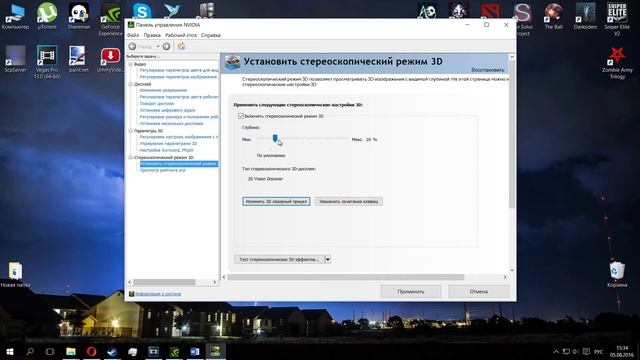This screenshot has width=640, height=360.
Task: Open the stereoscopic test dropdown arrow
Action: pyautogui.click(x=327, y=260)
